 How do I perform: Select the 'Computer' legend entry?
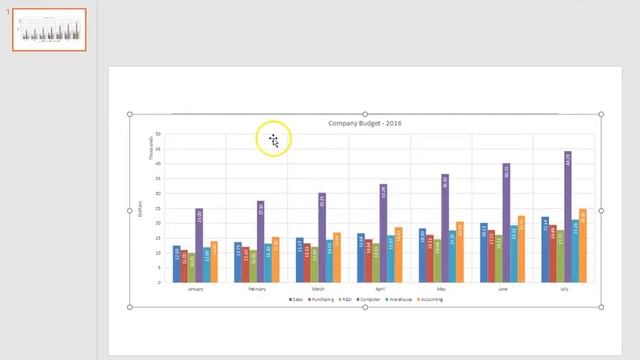coord(368,300)
